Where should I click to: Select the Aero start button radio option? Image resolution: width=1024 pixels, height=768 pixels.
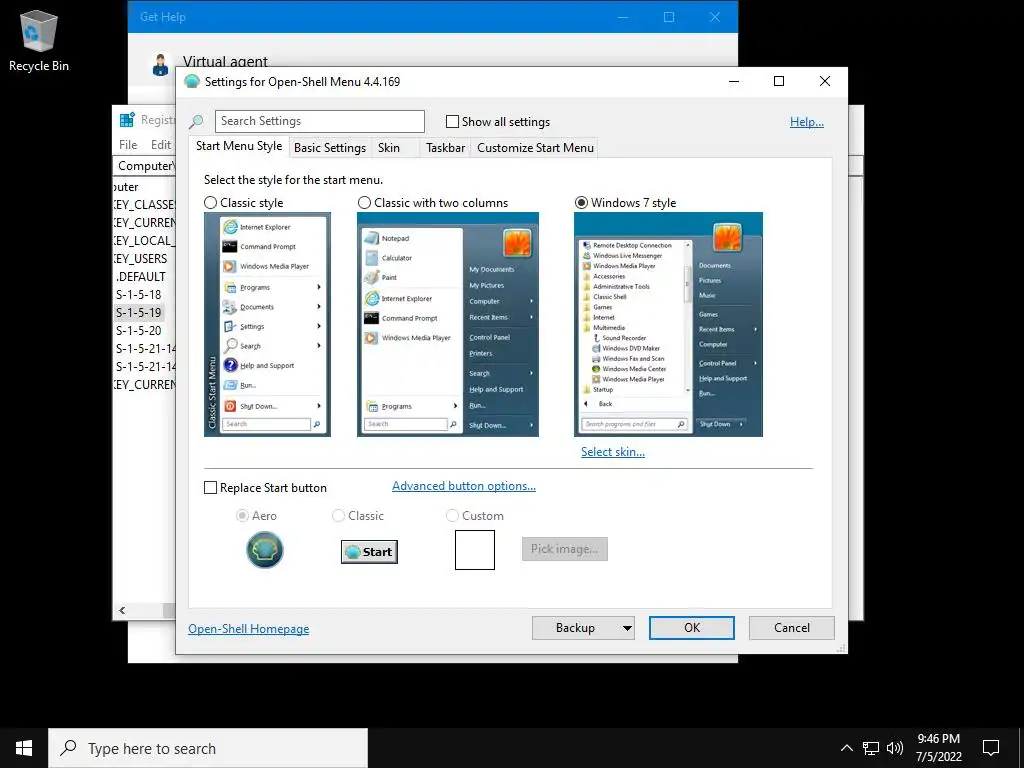(x=242, y=516)
